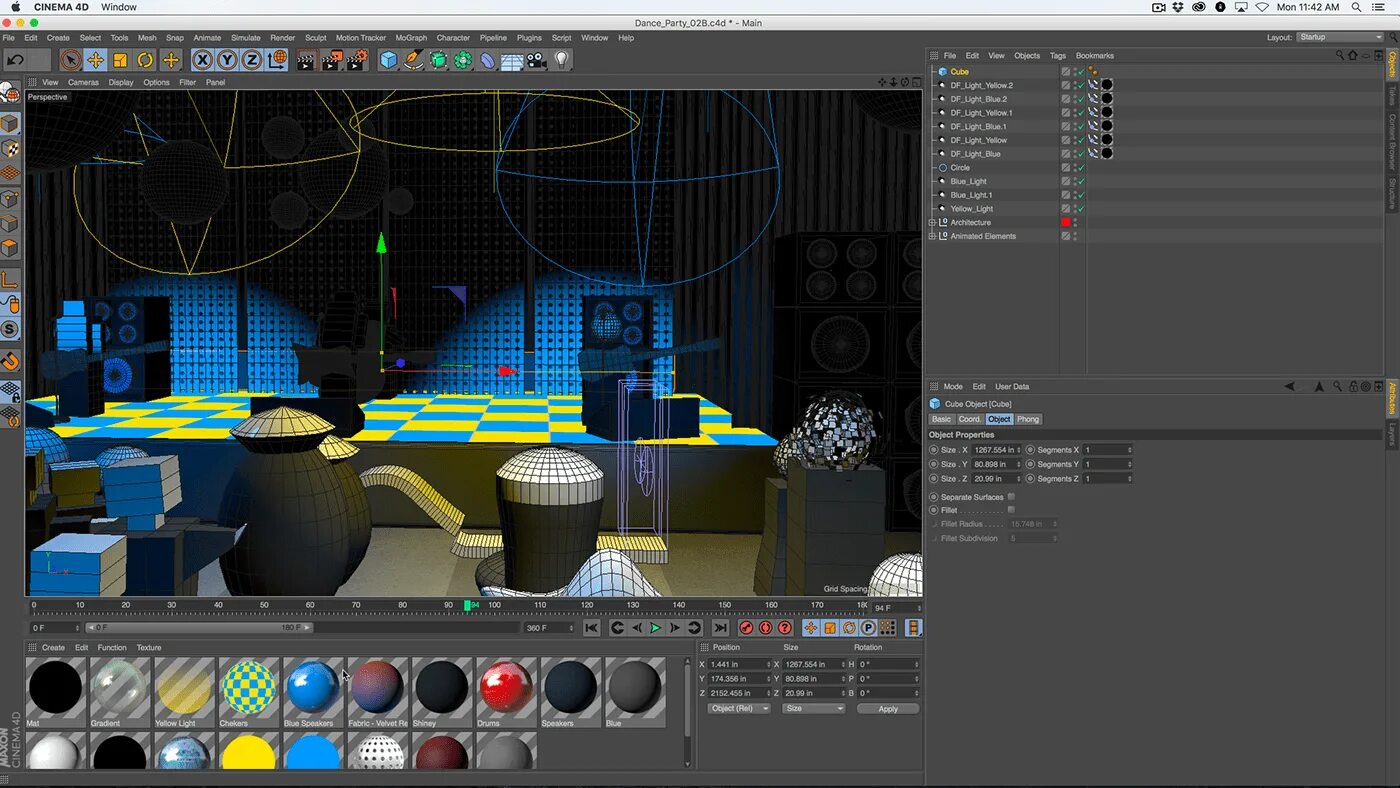
Task: Select the Chekers material swatch
Action: pos(248,688)
